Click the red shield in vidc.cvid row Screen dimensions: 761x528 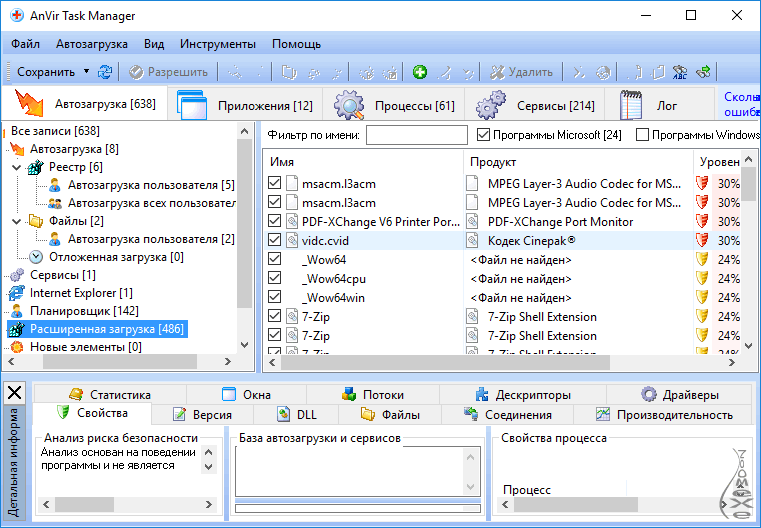point(702,241)
